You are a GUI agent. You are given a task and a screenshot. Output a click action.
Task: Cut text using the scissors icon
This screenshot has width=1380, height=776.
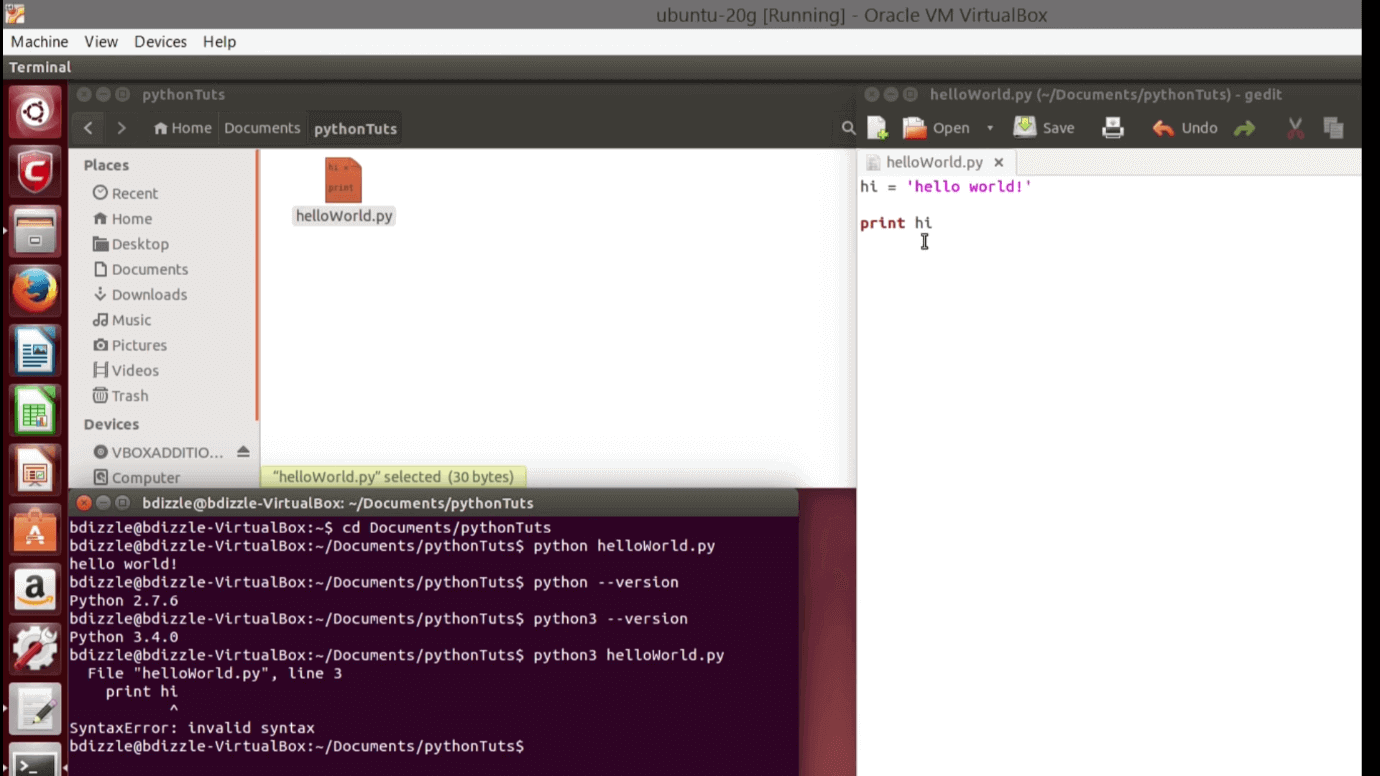(x=1294, y=128)
